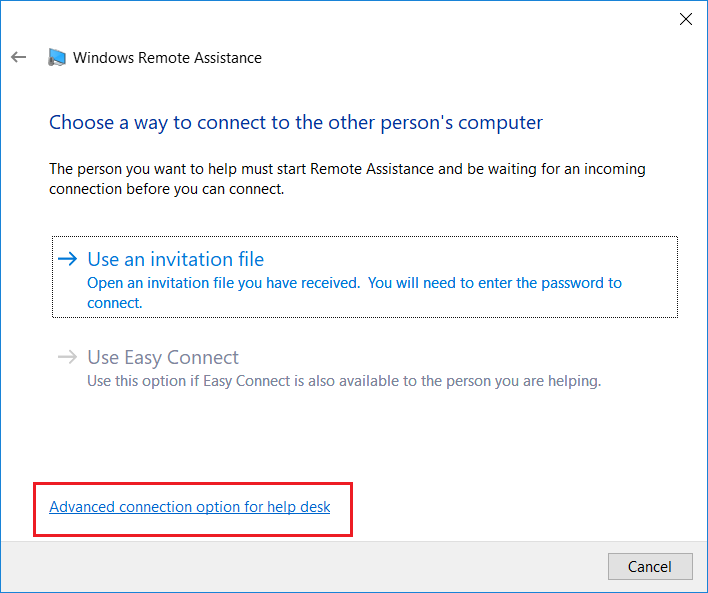Viewport: 708px width, 593px height.
Task: Click the heading Choose a way to connect
Action: (x=296, y=123)
